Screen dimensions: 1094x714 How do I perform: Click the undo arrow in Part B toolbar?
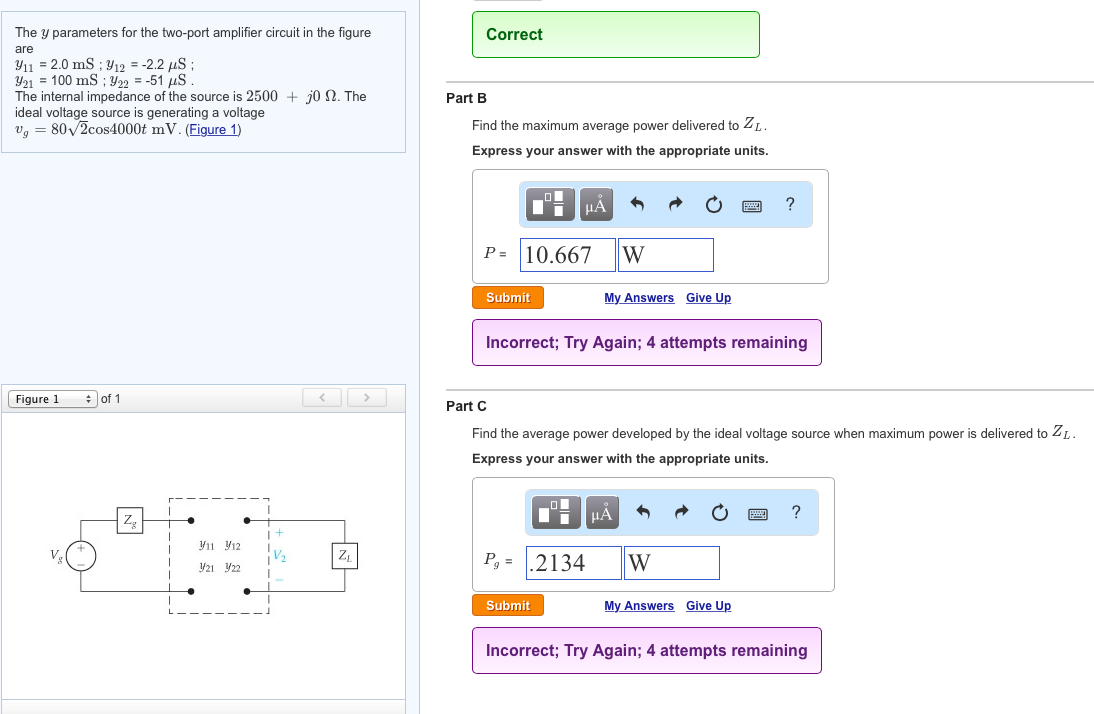(x=637, y=206)
